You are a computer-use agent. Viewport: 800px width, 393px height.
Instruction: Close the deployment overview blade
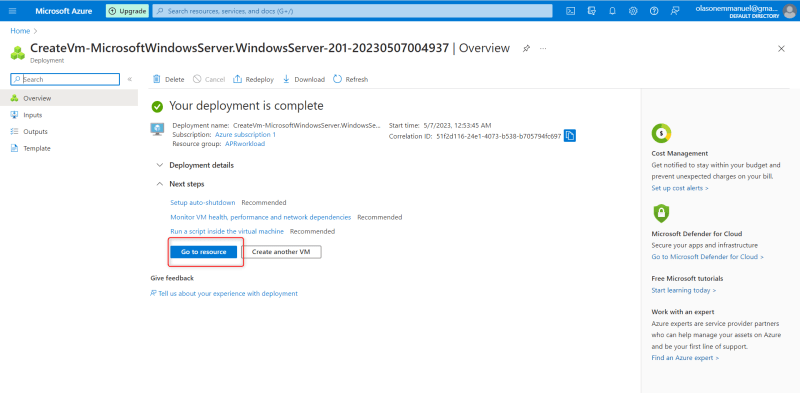pyautogui.click(x=781, y=48)
